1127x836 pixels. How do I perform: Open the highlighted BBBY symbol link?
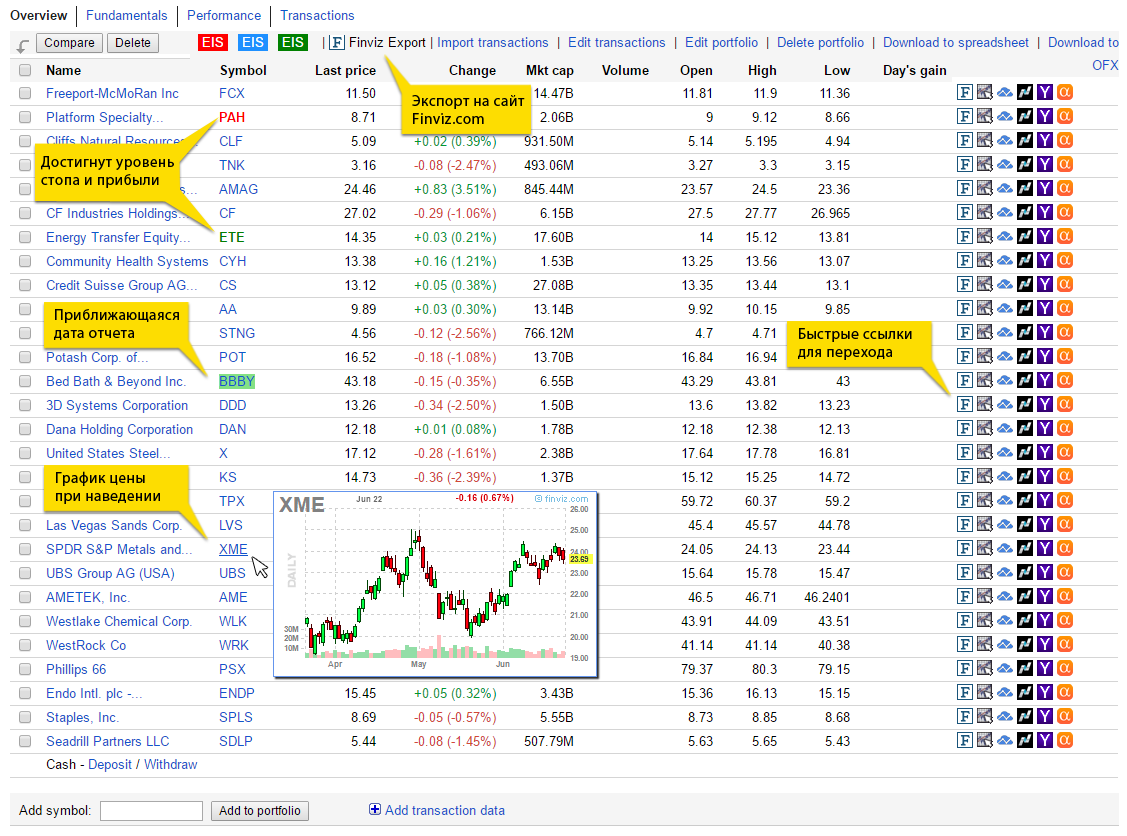(236, 381)
